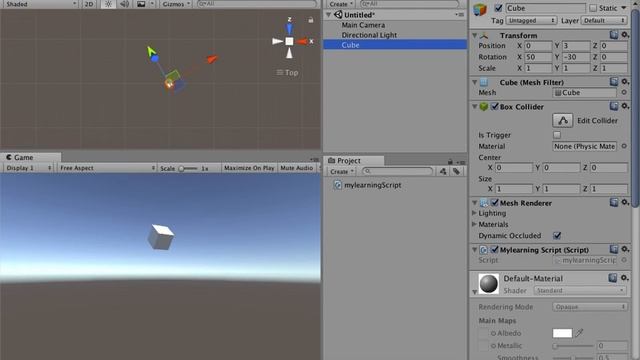Open the Layer Default dropdown
The width and height of the screenshot is (640, 360).
[604, 20]
